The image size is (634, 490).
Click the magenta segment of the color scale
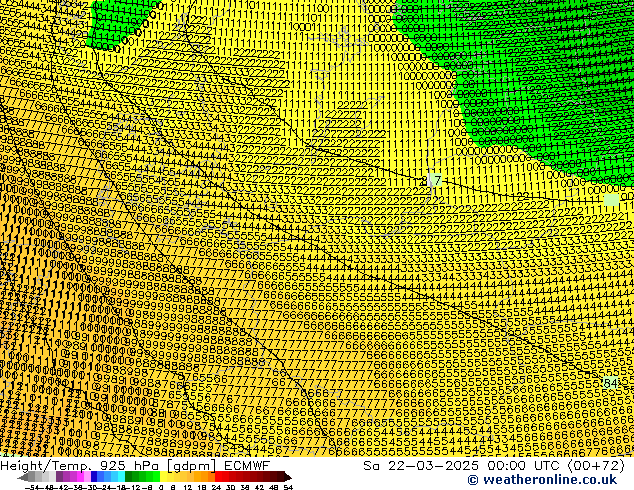(x=80, y=476)
